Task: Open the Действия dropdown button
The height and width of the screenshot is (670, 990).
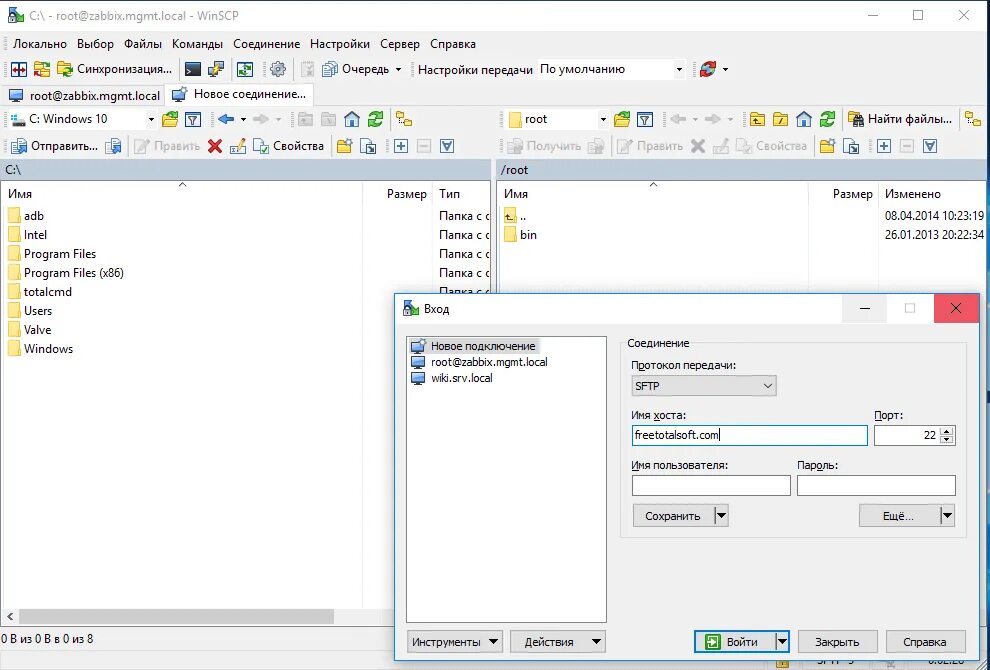Action: point(558,642)
